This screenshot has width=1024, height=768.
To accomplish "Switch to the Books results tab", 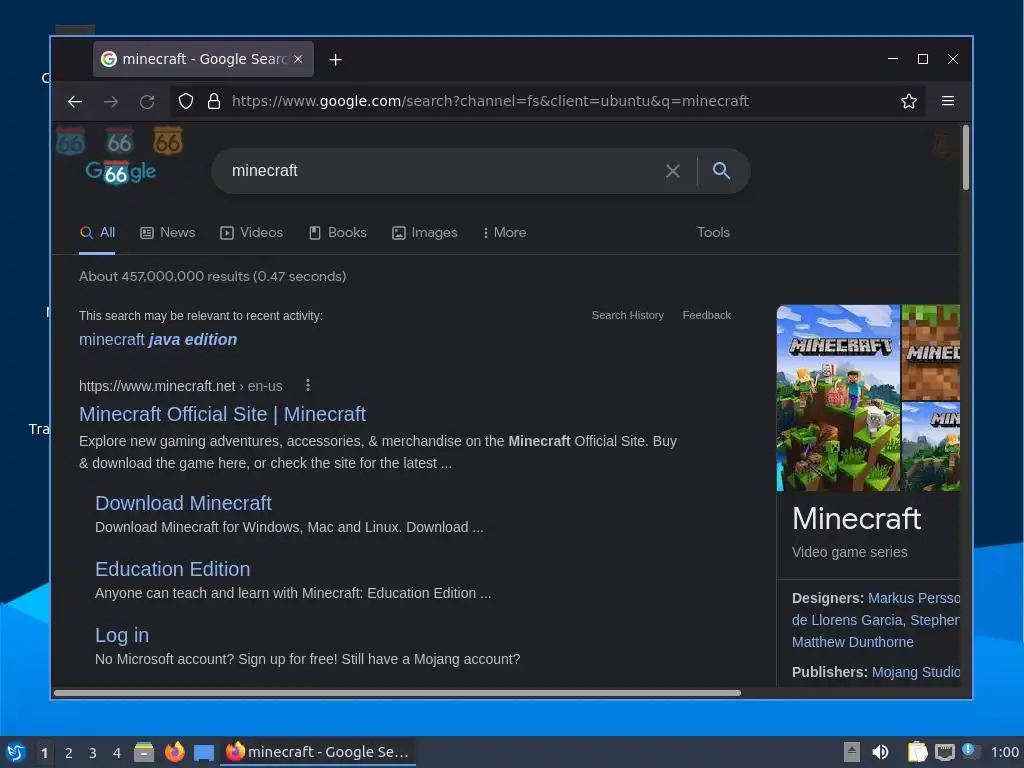I will (338, 232).
